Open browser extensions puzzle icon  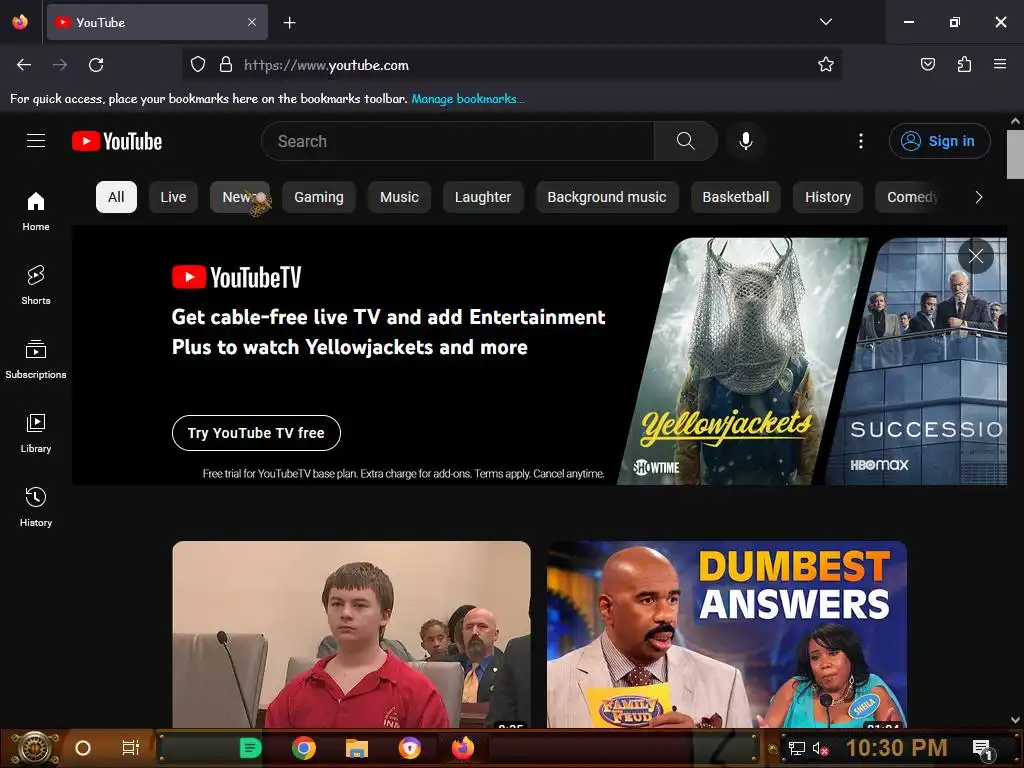(x=964, y=64)
